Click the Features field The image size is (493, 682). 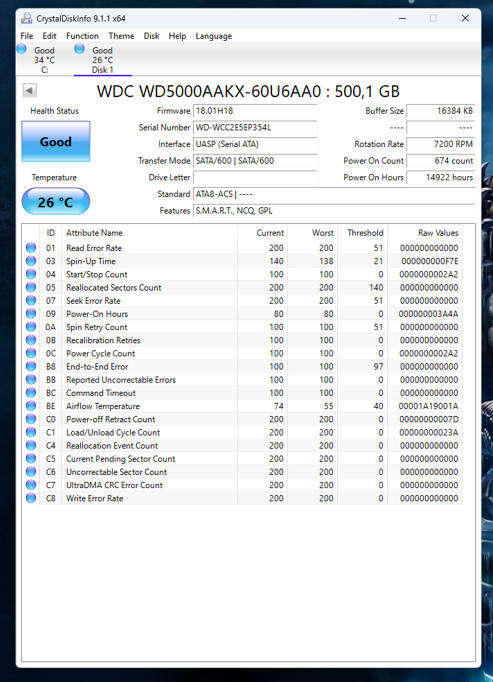[334, 211]
